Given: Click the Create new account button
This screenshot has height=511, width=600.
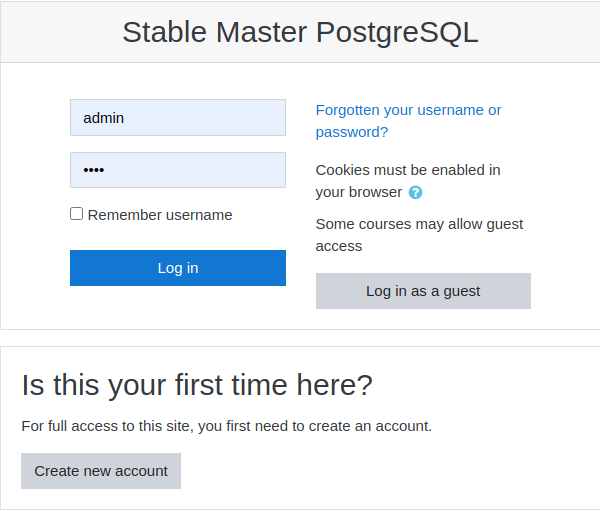Looking at the screenshot, I should coord(101,471).
